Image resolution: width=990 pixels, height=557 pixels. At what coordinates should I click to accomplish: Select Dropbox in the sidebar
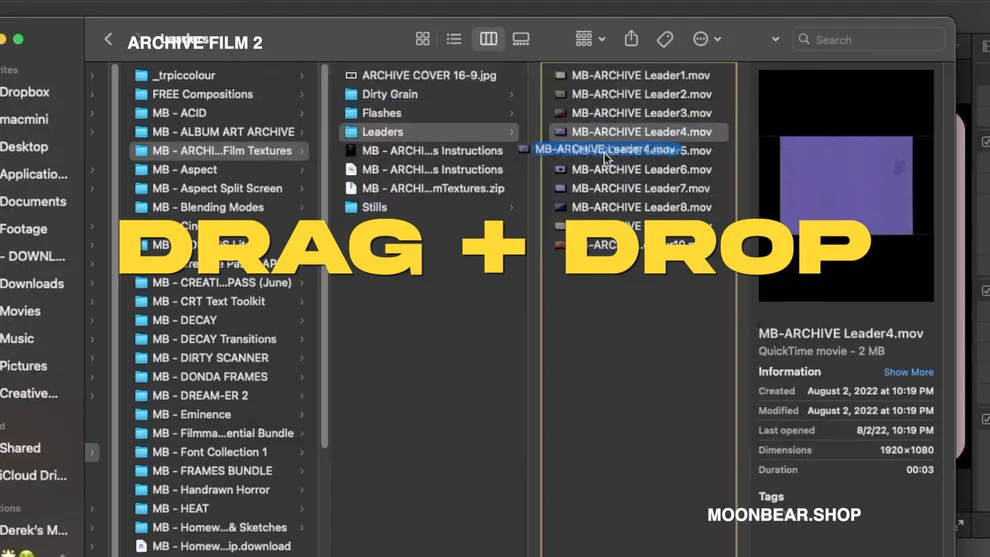coord(25,92)
